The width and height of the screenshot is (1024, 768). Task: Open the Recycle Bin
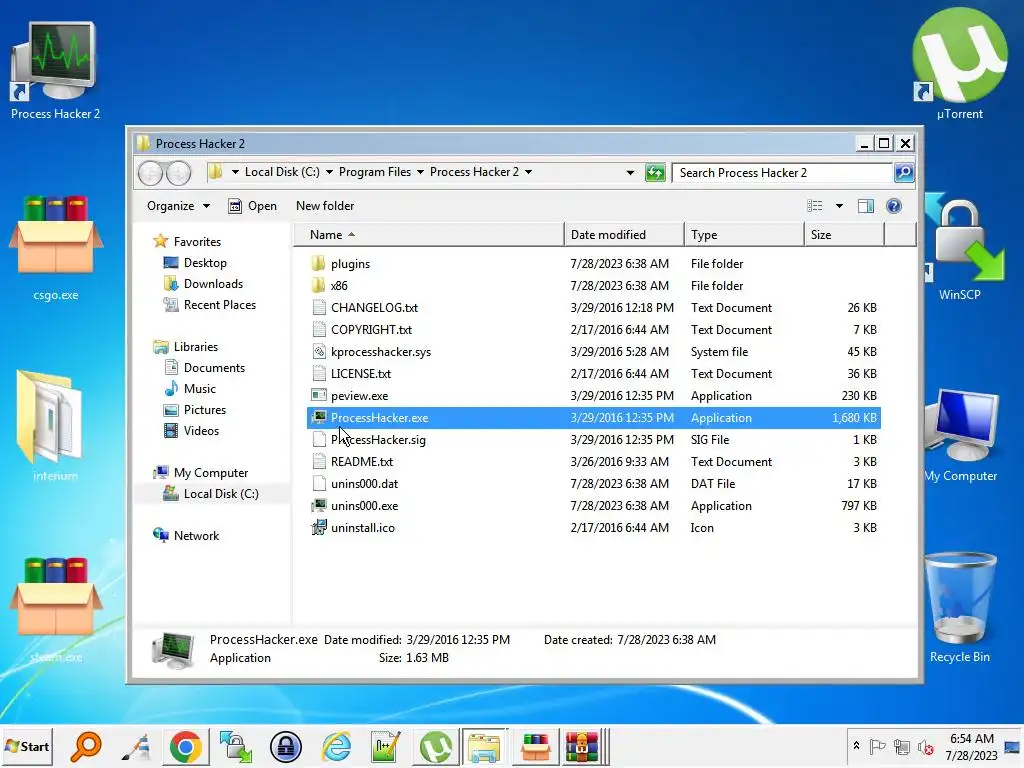959,607
